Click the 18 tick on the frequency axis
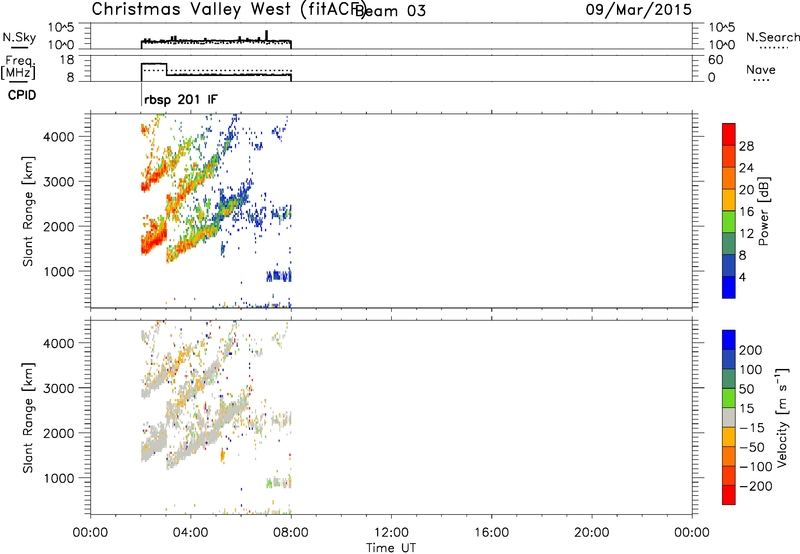This screenshot has width=800, height=554. tap(66, 60)
